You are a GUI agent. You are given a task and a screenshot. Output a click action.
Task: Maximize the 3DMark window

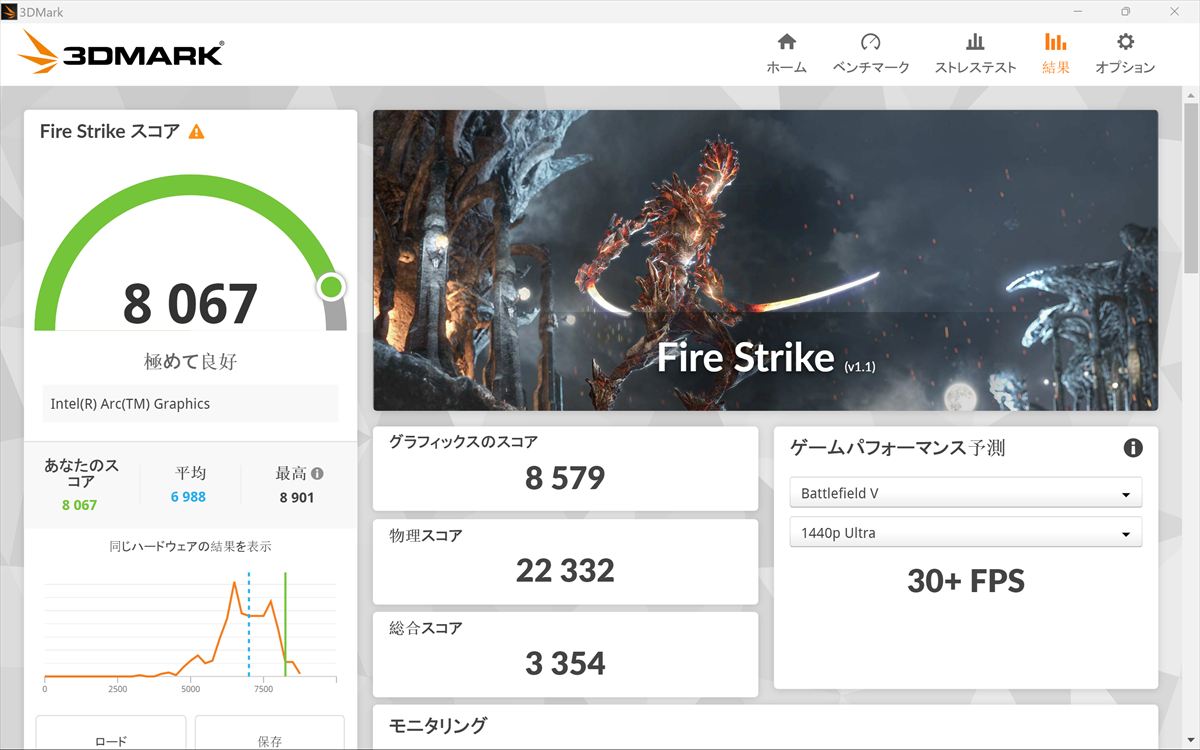click(1125, 12)
